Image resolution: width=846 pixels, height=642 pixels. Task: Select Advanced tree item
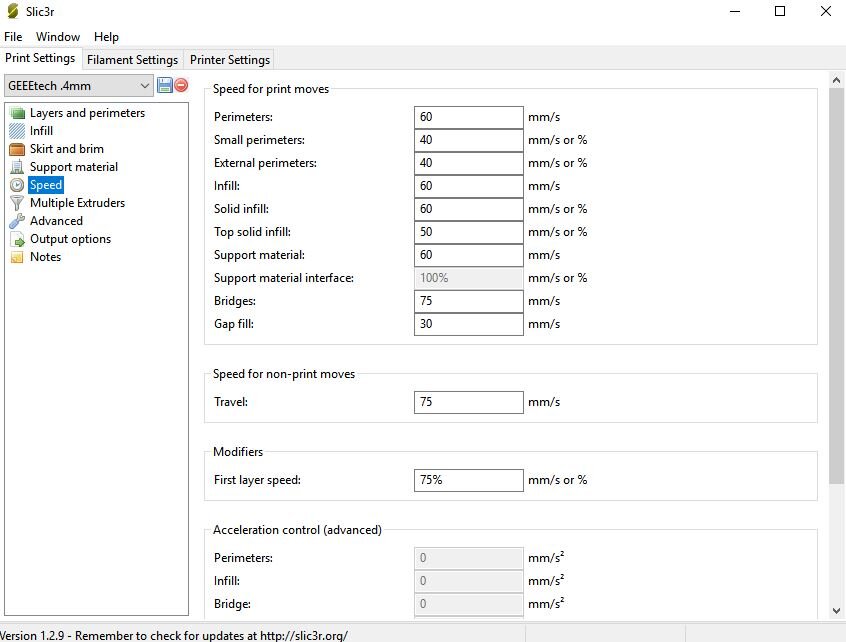(x=57, y=221)
